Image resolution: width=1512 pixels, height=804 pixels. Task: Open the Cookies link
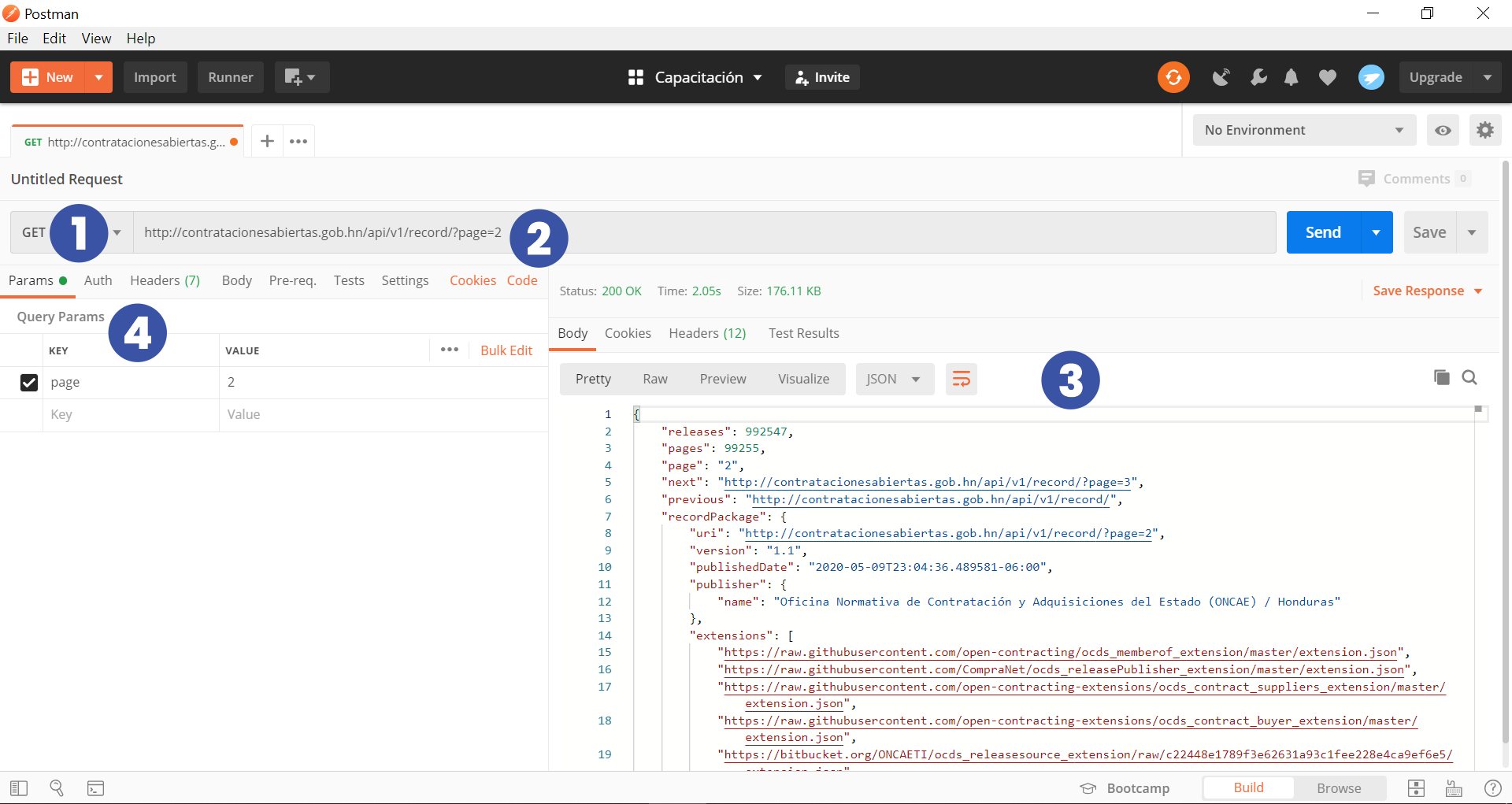472,280
